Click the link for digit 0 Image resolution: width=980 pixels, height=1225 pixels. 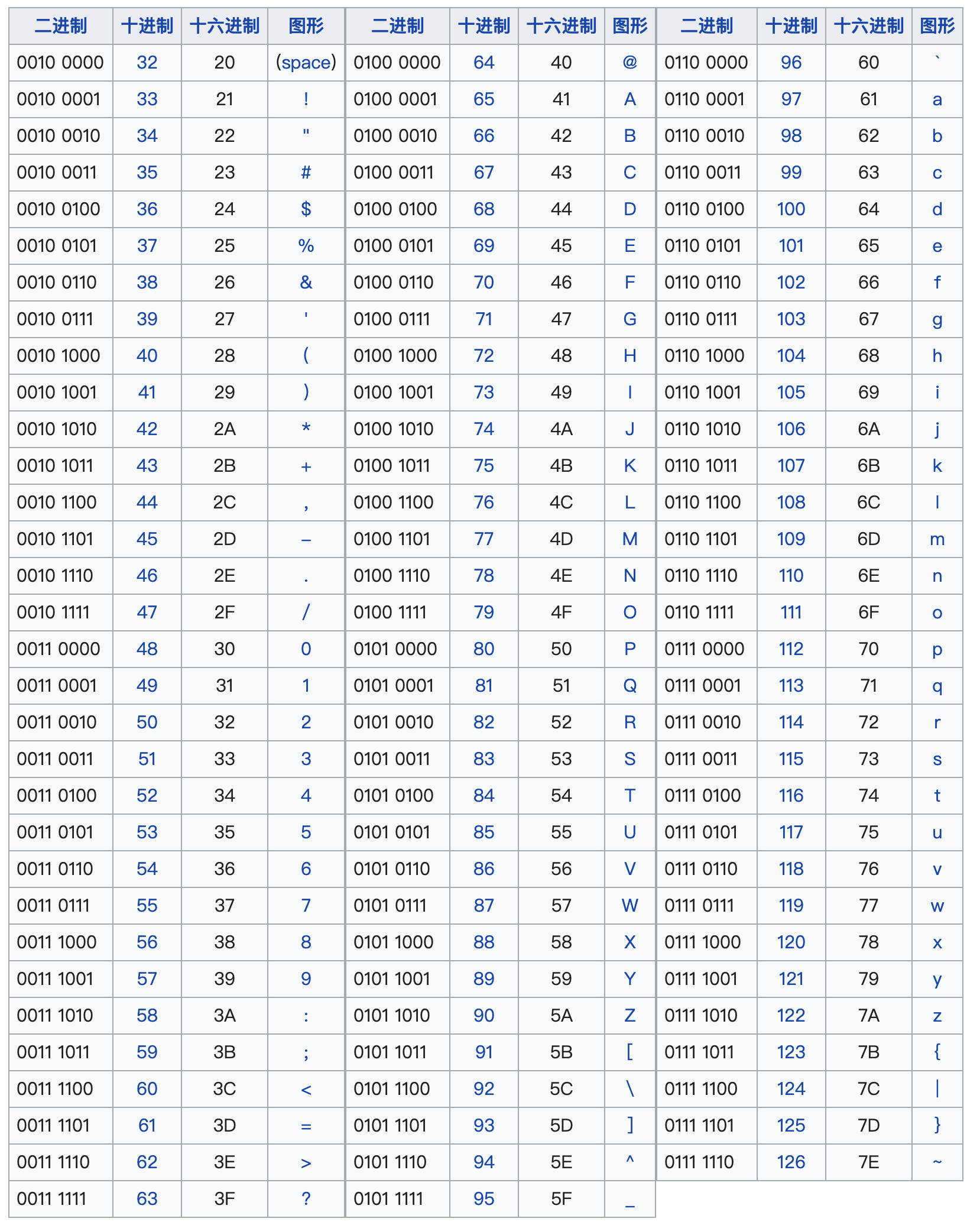(306, 649)
